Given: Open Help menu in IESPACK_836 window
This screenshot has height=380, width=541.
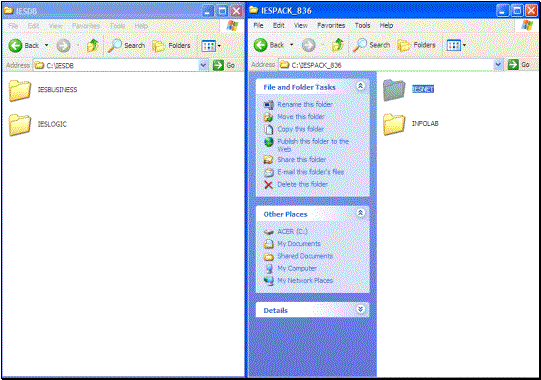Looking at the screenshot, I should coord(386,26).
